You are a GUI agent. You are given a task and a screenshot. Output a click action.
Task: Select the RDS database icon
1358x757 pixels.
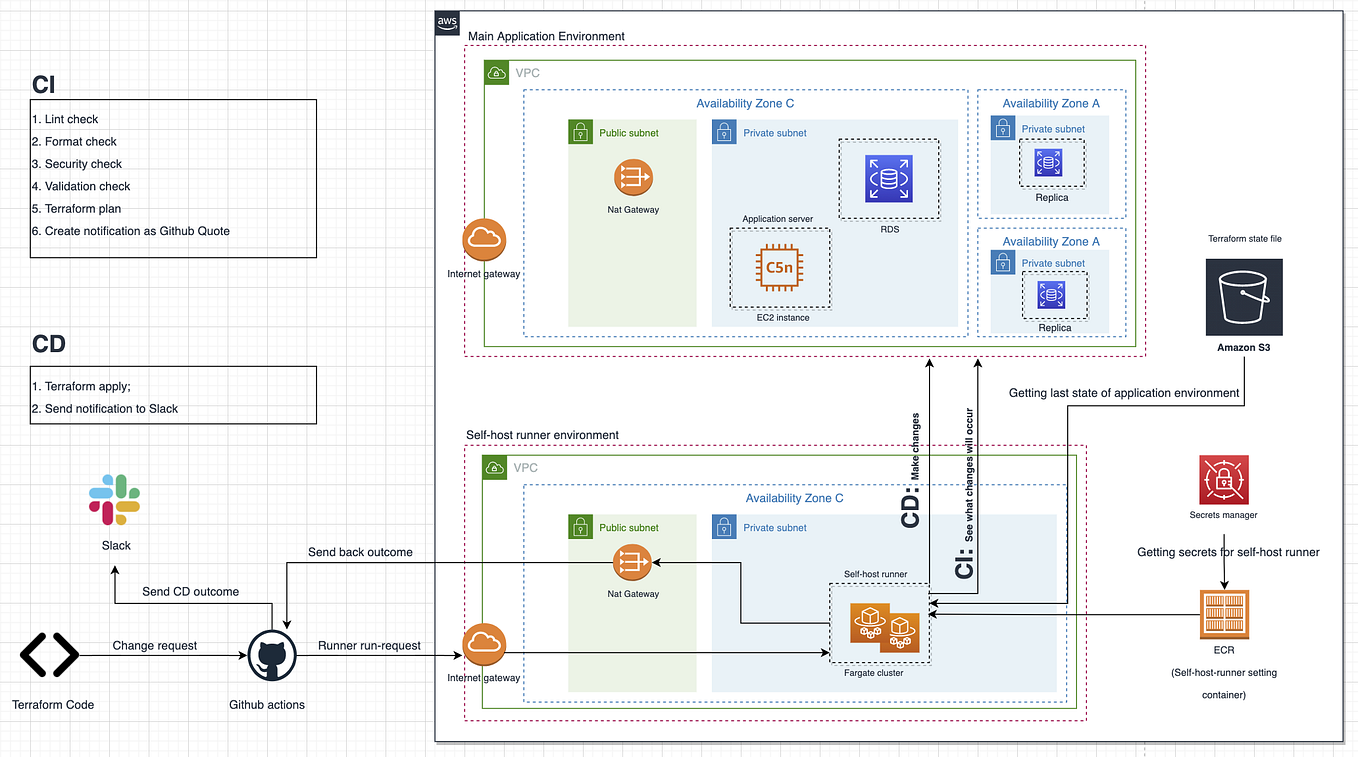click(888, 178)
